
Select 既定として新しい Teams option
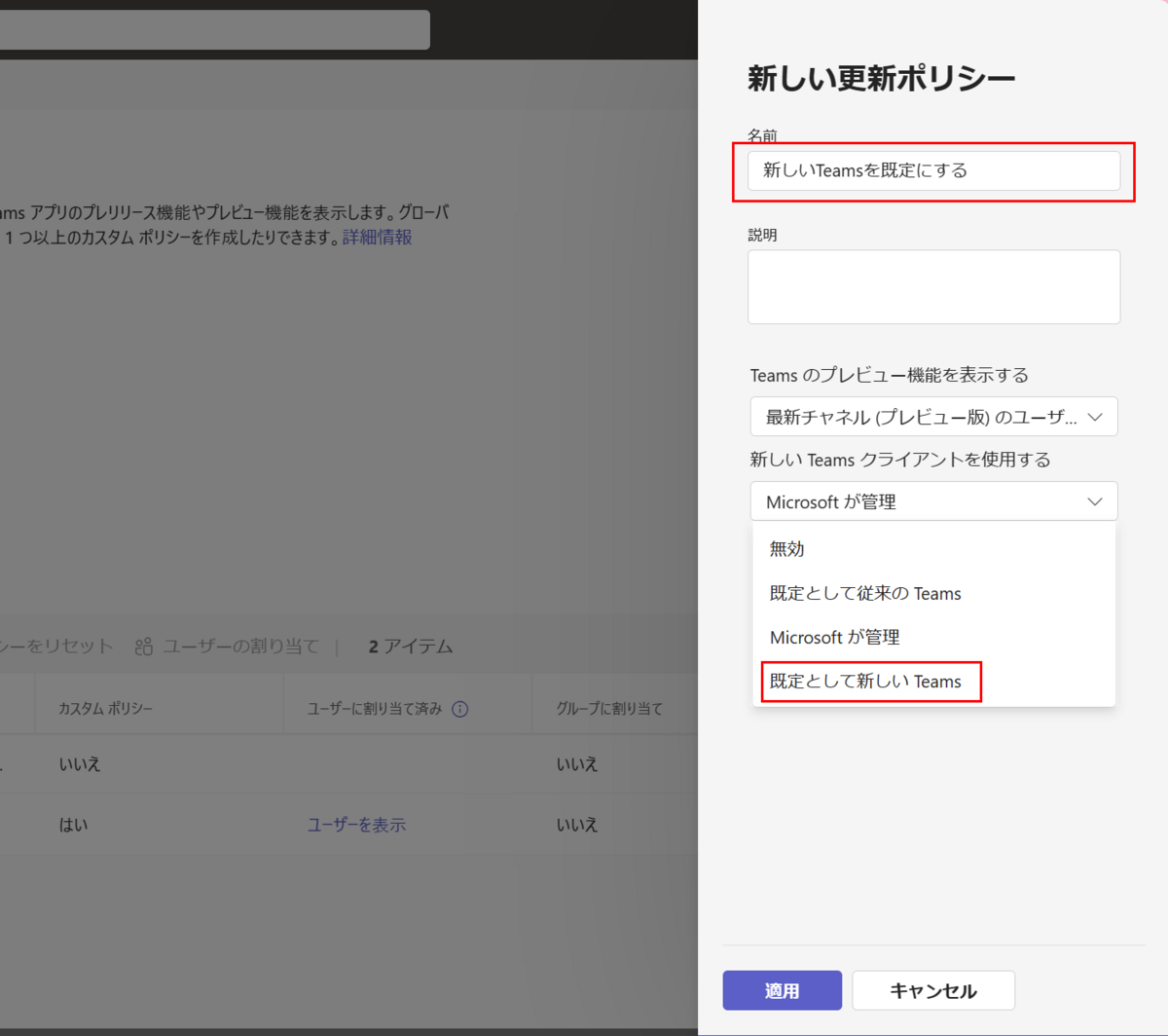click(x=933, y=682)
